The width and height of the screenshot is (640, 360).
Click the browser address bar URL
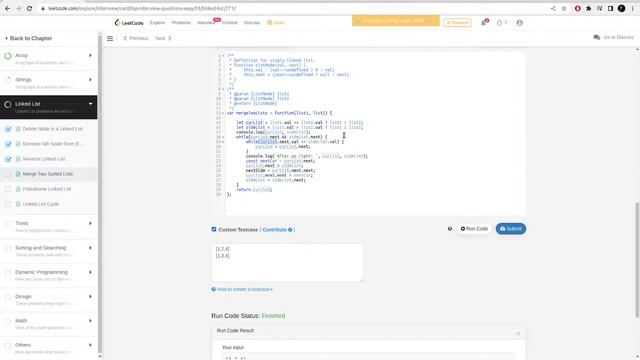[x=142, y=8]
